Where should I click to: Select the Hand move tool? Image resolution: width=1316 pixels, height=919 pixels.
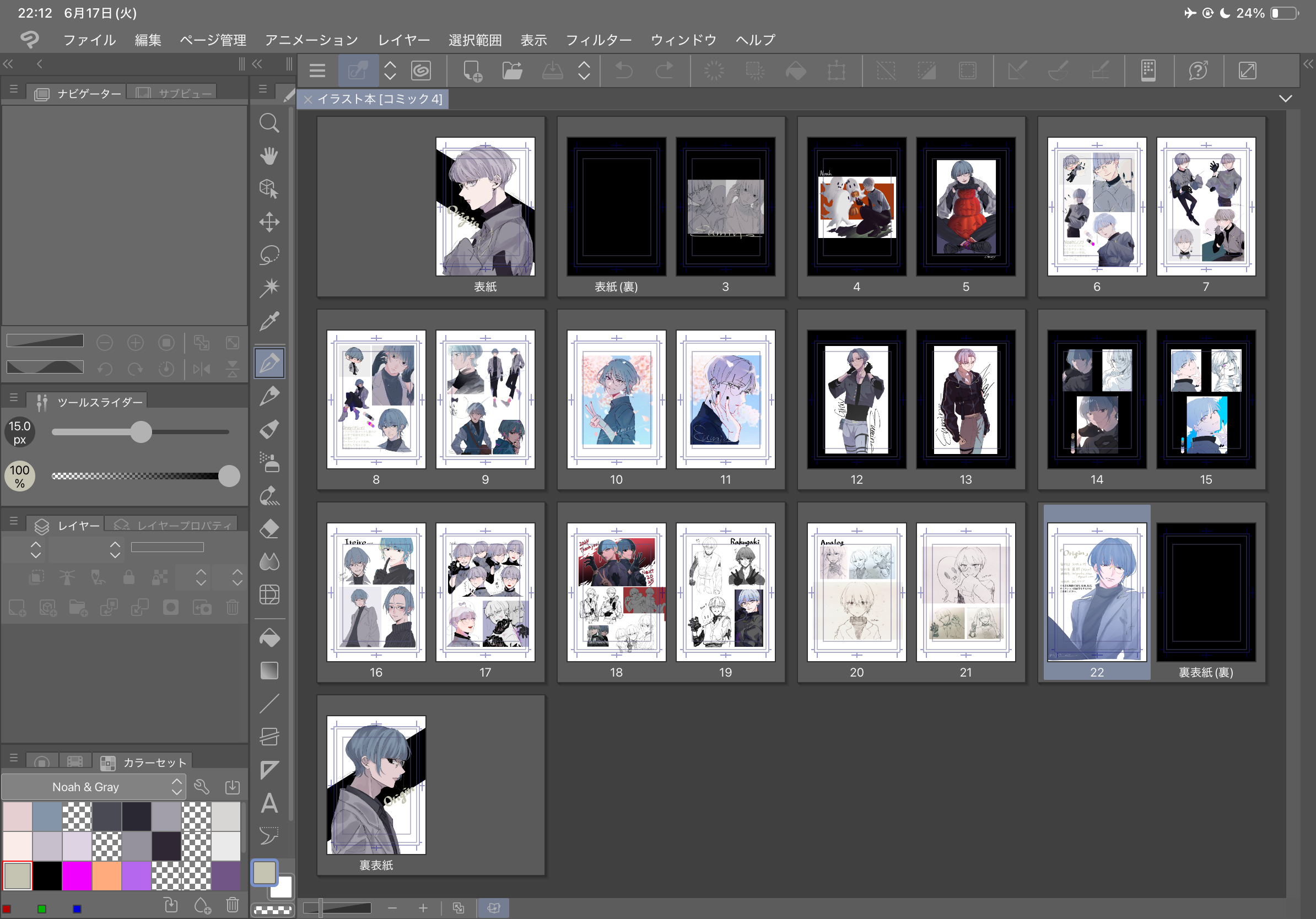click(269, 156)
